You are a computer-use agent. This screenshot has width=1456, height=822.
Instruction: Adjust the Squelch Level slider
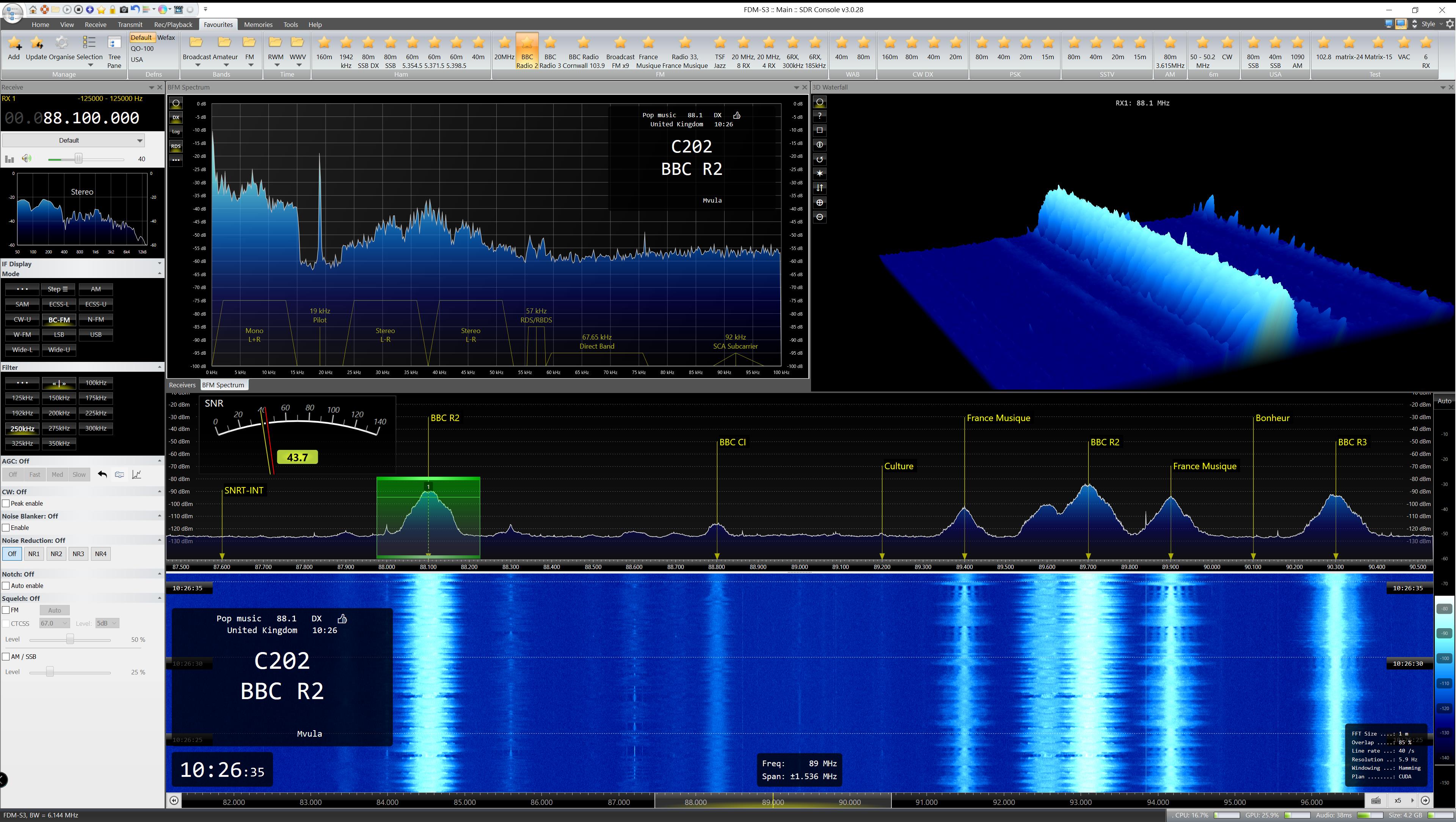tap(69, 640)
